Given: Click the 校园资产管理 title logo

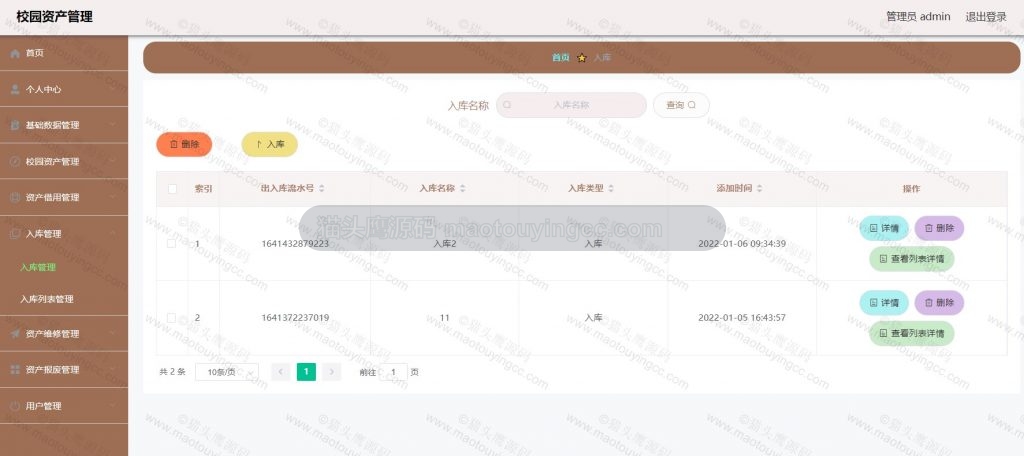Looking at the screenshot, I should coord(54,17).
